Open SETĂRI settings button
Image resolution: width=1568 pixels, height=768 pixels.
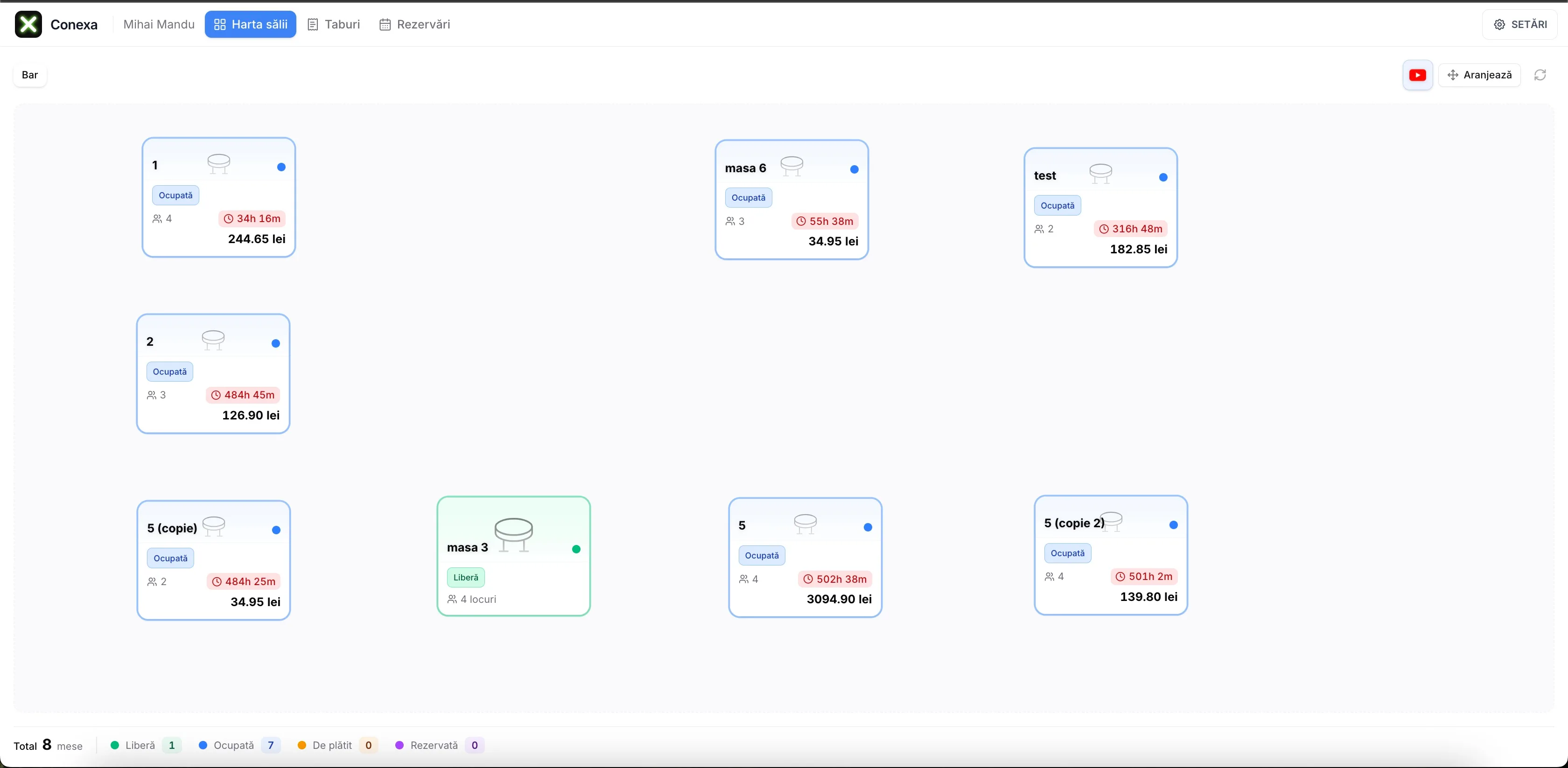coord(1519,24)
